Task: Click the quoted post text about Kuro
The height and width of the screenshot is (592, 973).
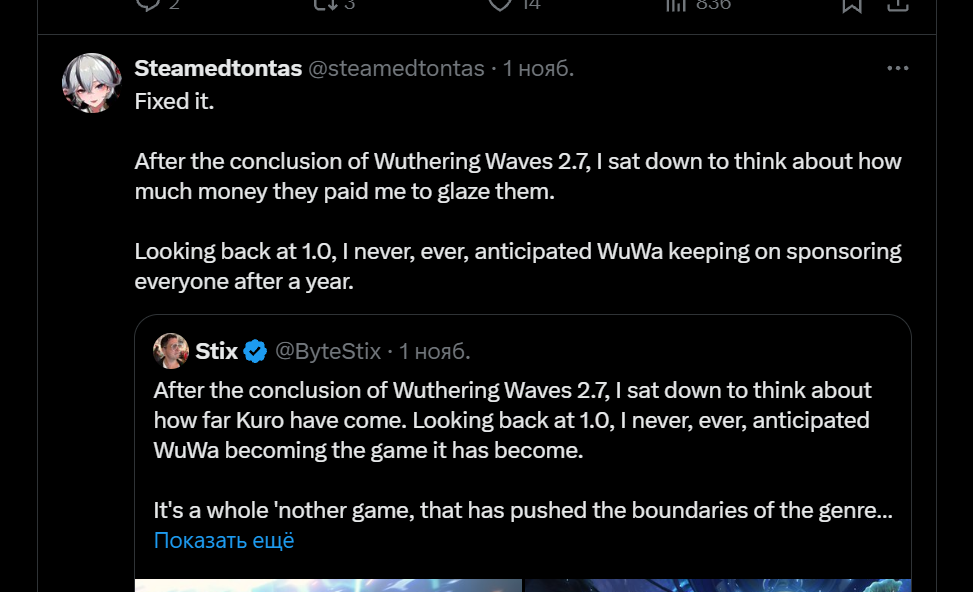Action: pyautogui.click(x=512, y=420)
